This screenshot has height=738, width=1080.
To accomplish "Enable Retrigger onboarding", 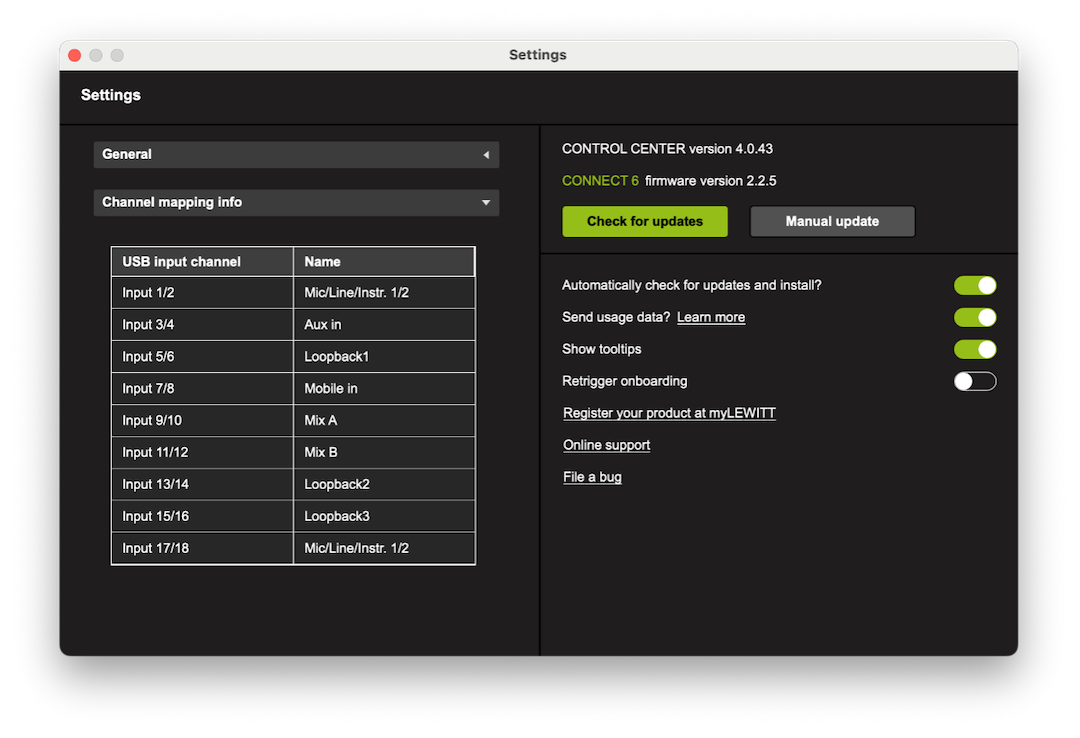I will pyautogui.click(x=975, y=381).
